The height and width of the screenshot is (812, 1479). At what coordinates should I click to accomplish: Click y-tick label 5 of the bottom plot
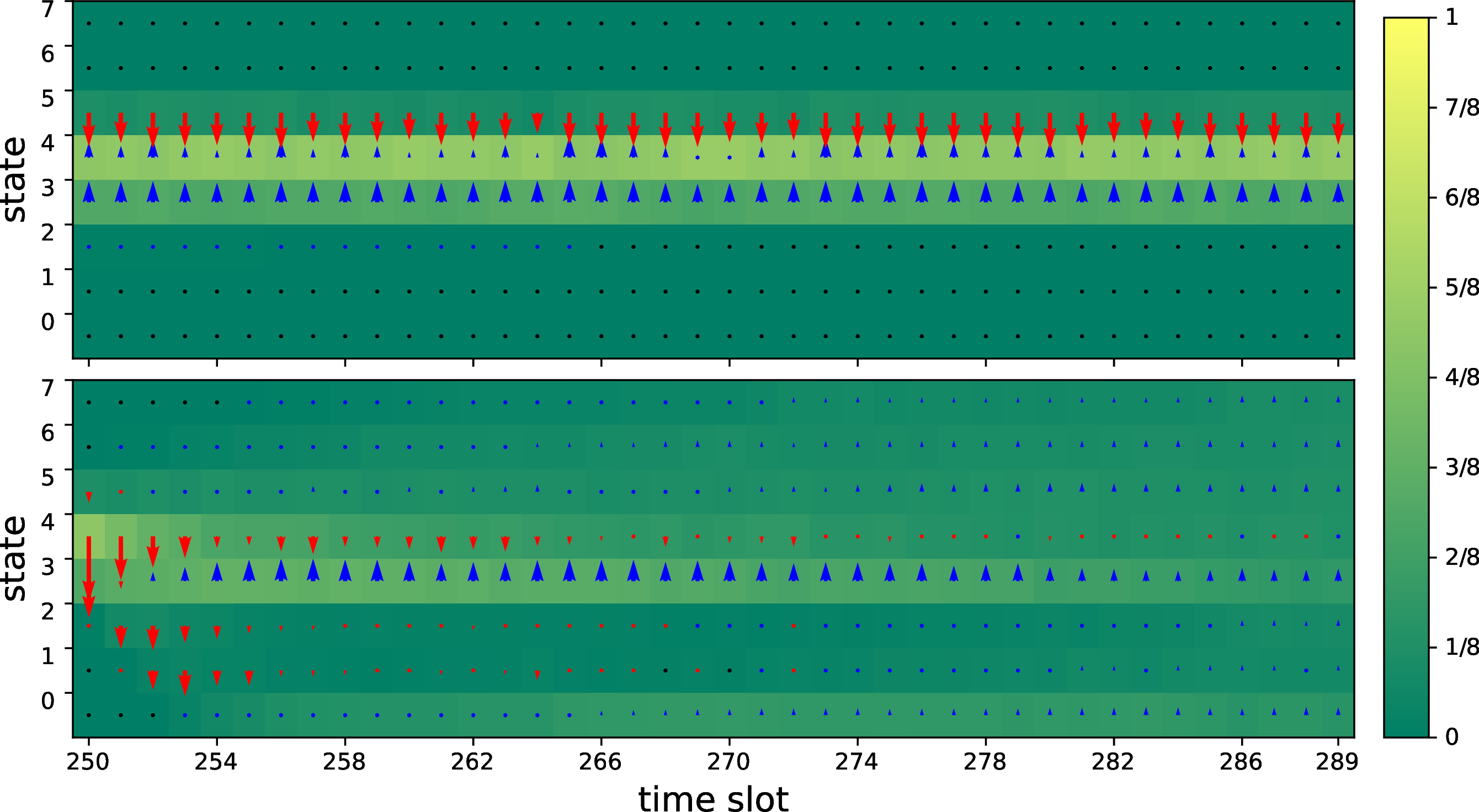pyautogui.click(x=48, y=478)
